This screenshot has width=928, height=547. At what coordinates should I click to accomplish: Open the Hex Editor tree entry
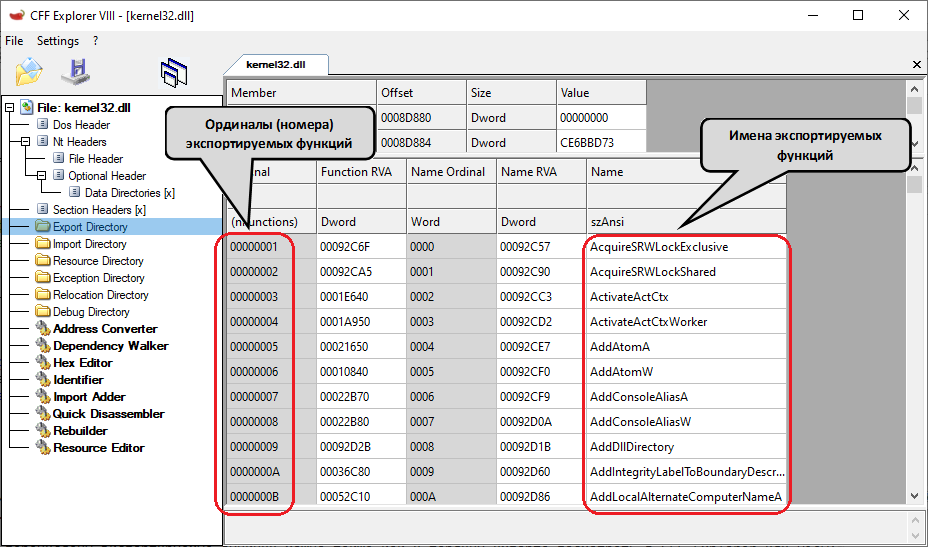point(83,362)
